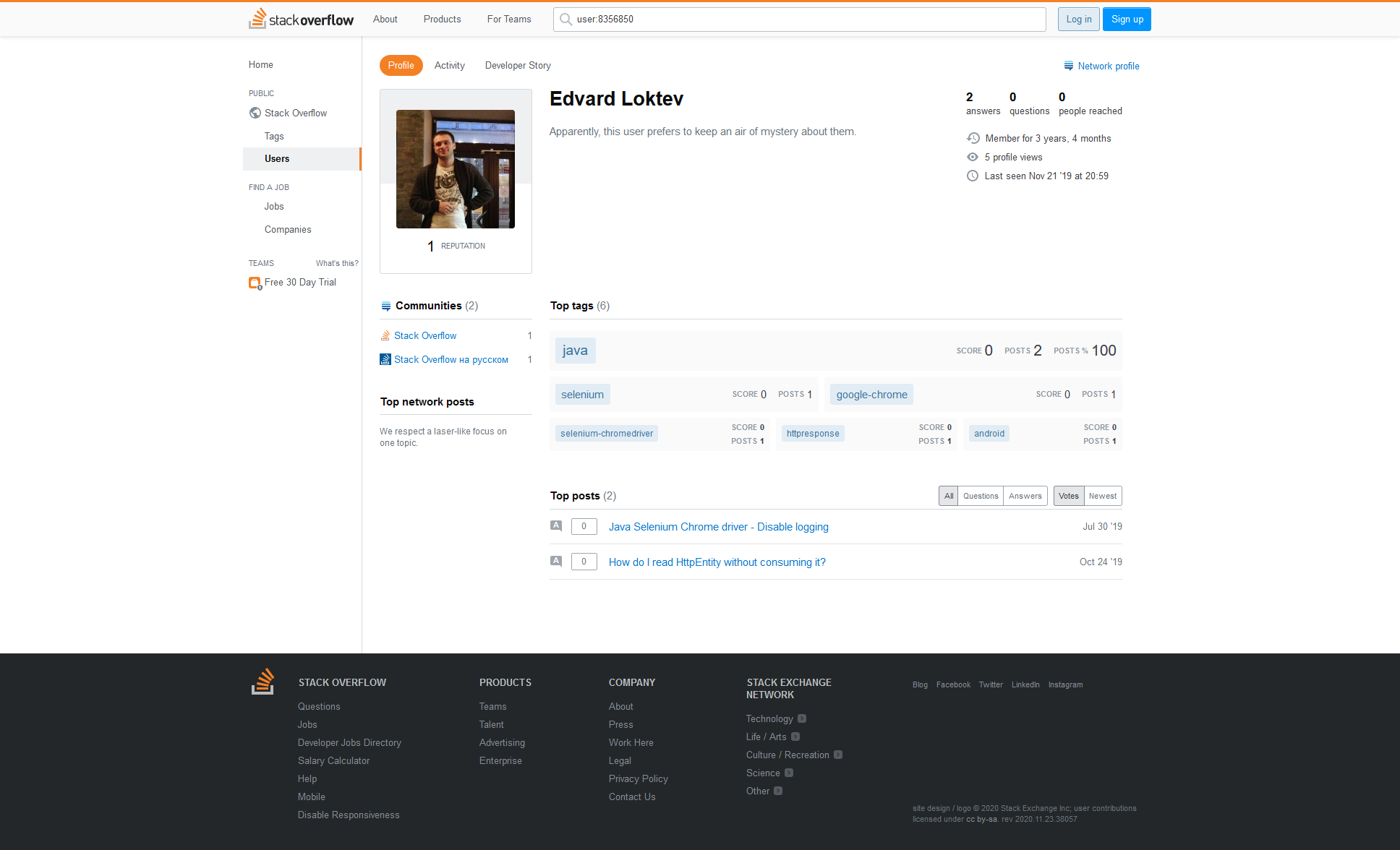Toggle the Questions post filter
Viewport: 1400px width, 850px height.
pos(980,496)
